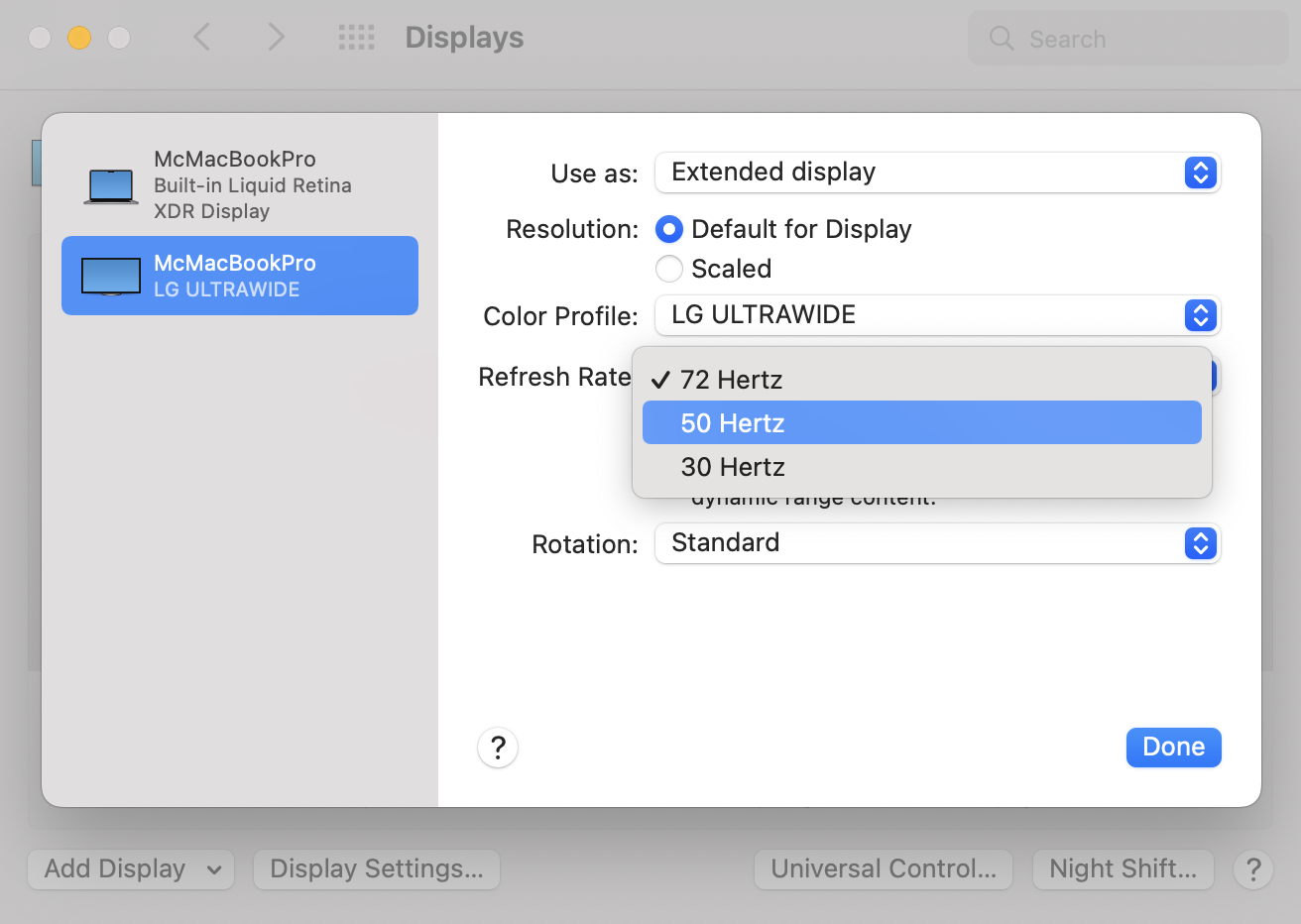Open Night Shift settings
1301x924 pixels.
(1123, 869)
